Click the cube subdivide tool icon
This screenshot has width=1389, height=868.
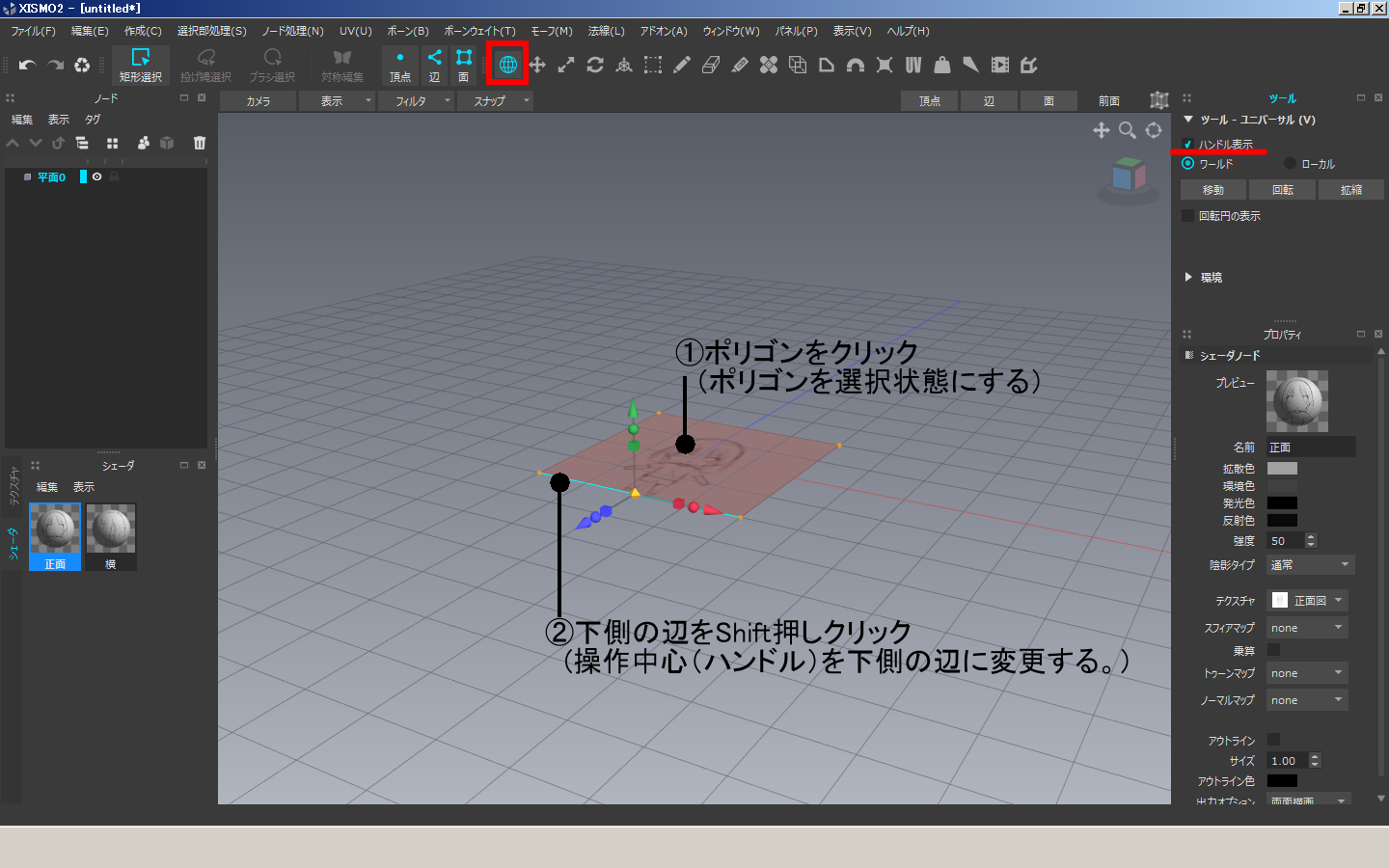tap(798, 65)
